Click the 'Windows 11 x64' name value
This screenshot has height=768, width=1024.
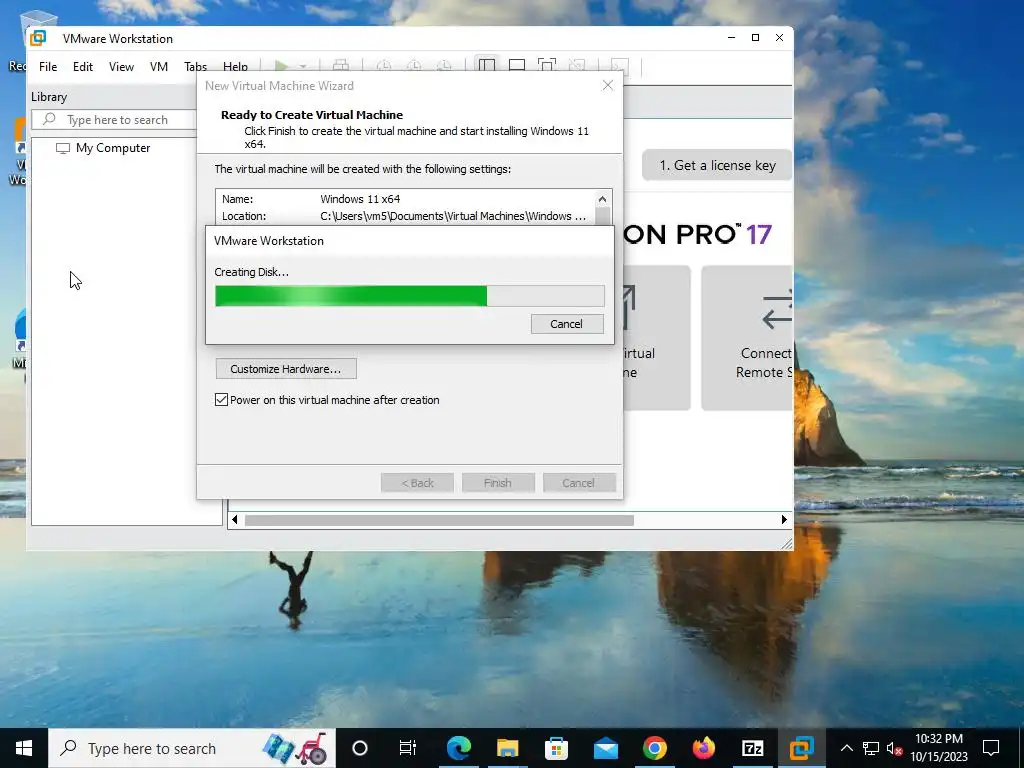[360, 199]
